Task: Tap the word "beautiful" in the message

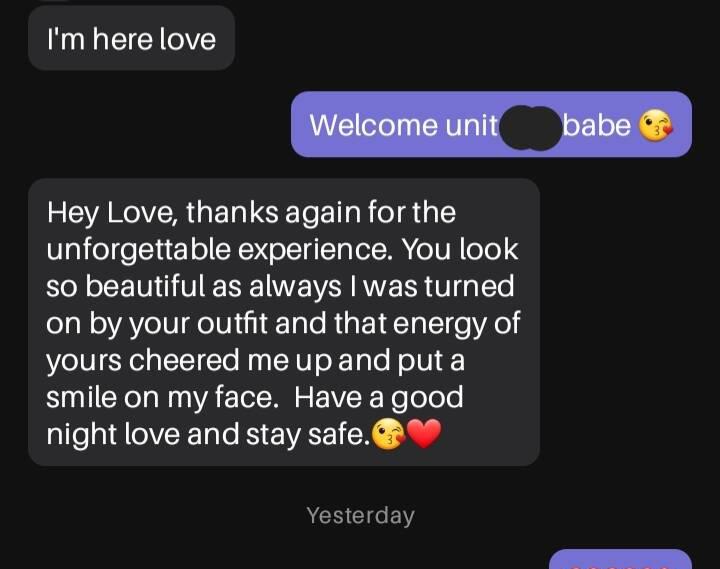Action: pyautogui.click(x=145, y=287)
